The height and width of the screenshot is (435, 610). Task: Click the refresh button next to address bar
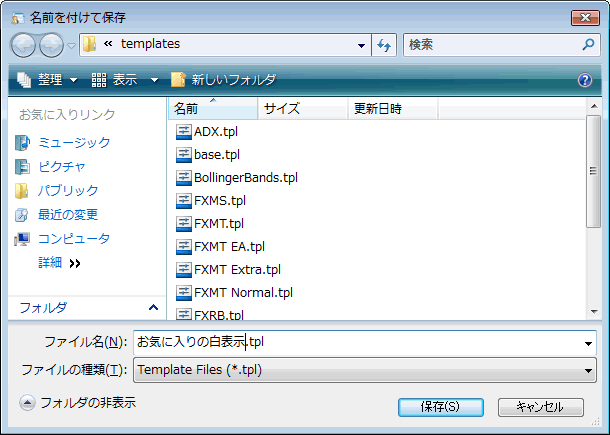tap(384, 46)
